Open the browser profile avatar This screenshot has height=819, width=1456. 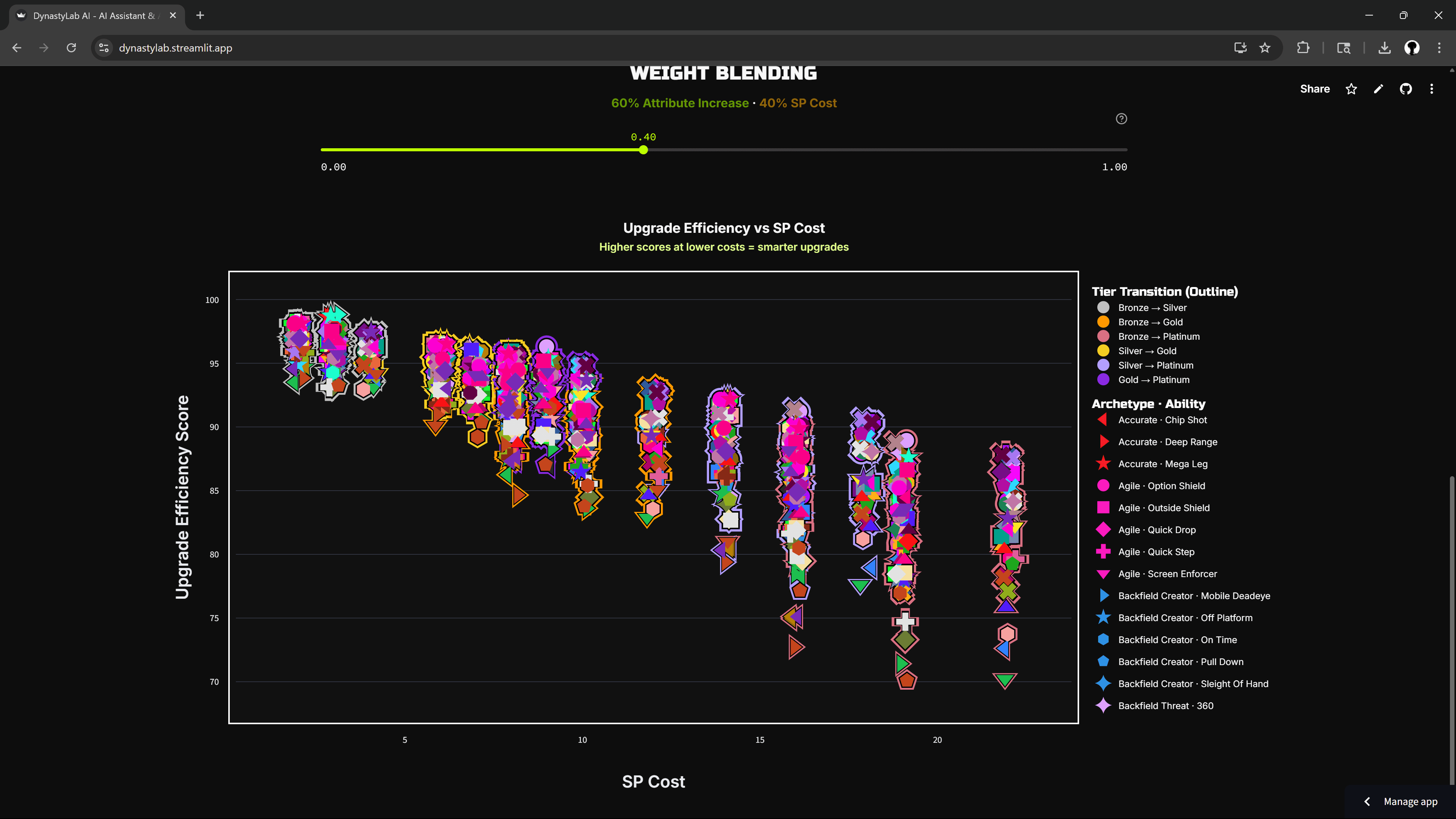click(x=1412, y=48)
